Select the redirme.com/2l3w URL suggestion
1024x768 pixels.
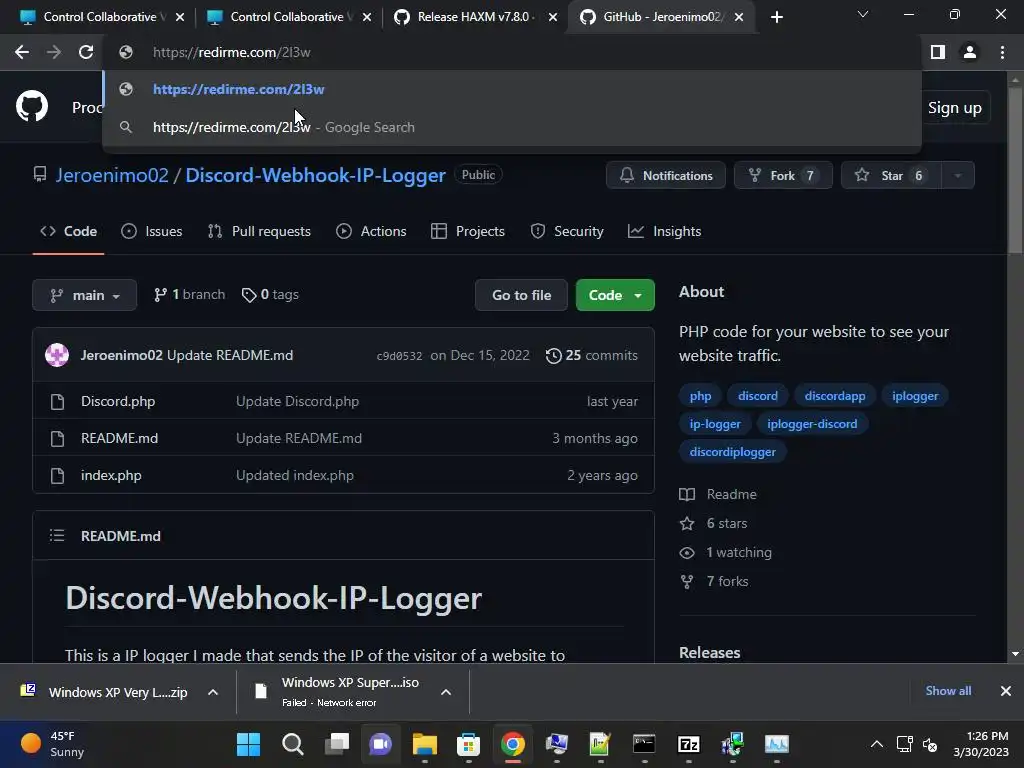point(511,89)
